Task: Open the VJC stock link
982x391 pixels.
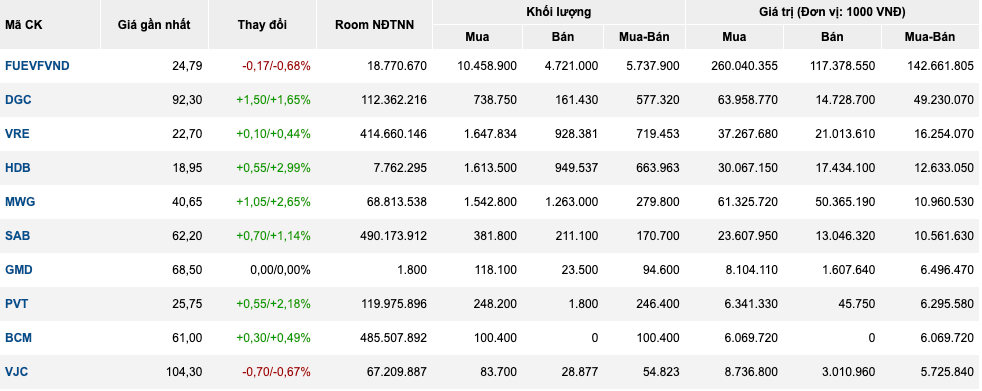Action: coord(16,371)
